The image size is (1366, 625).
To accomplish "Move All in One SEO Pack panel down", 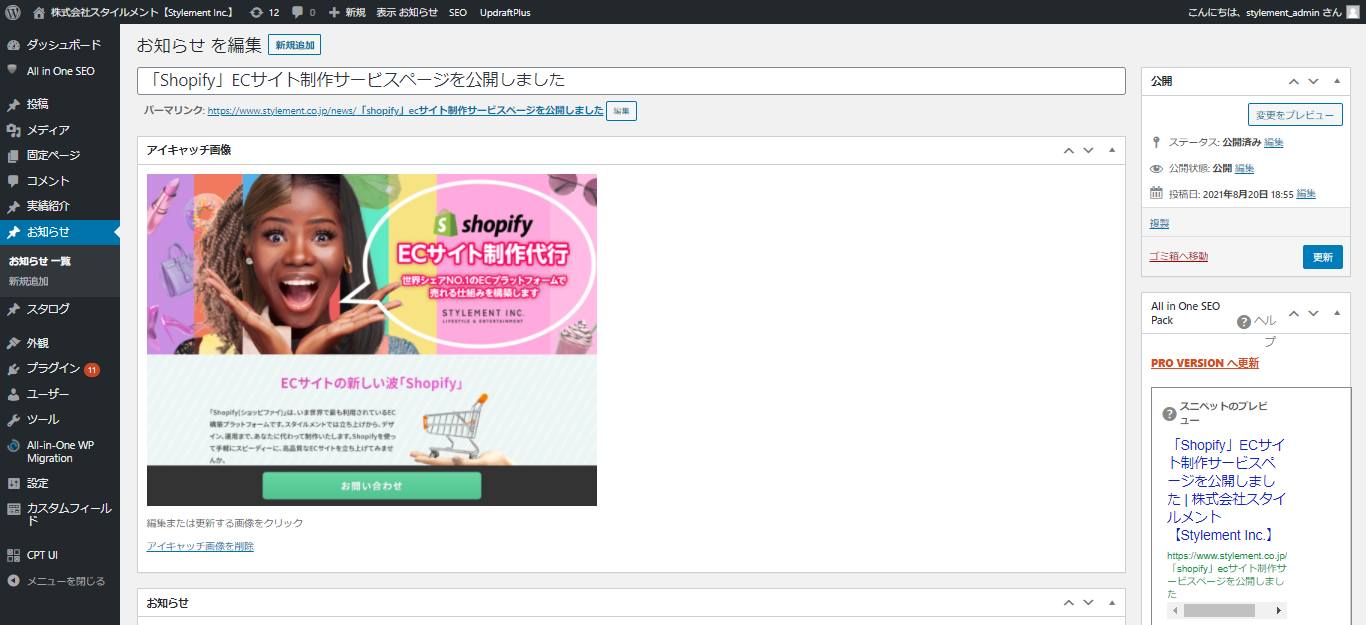I will [x=1313, y=313].
